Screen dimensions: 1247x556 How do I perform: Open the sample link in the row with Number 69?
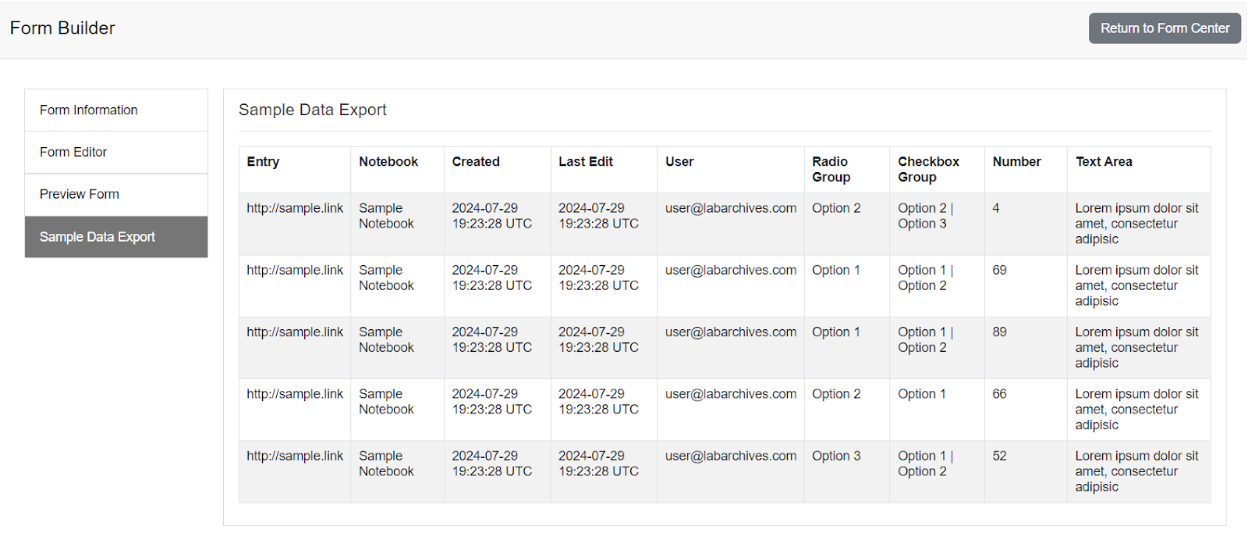click(295, 270)
